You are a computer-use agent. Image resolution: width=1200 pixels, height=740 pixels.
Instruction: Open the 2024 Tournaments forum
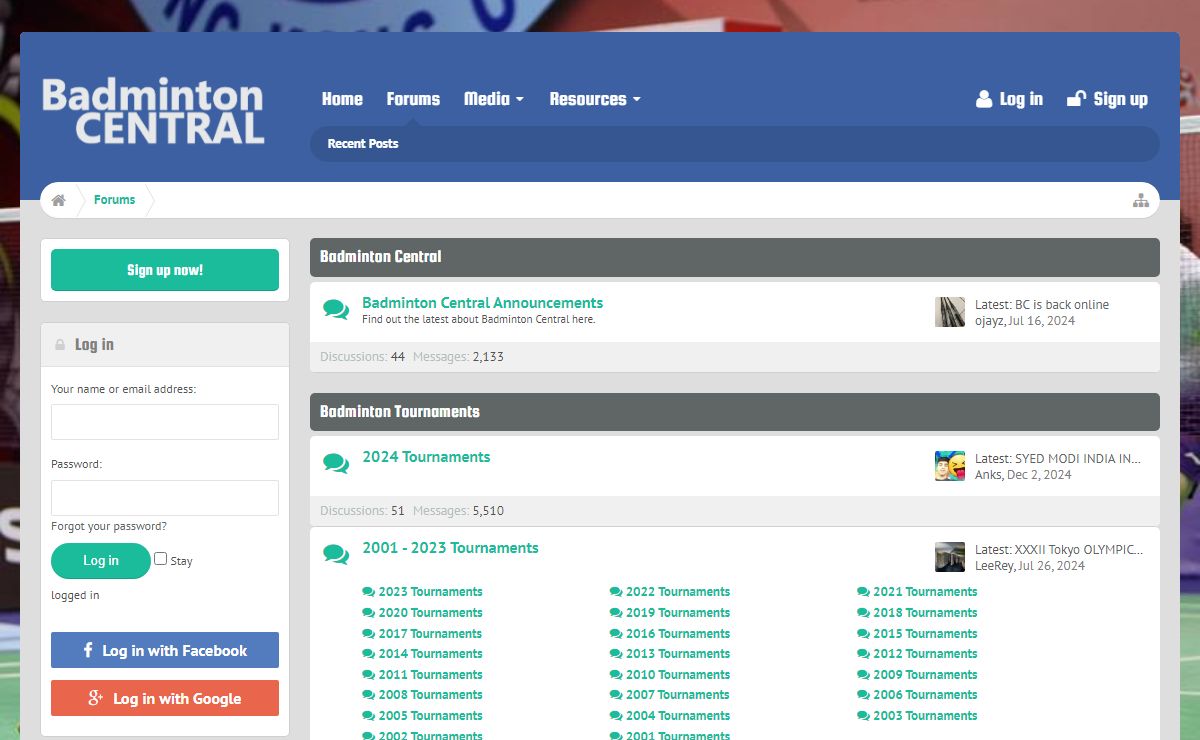pos(426,457)
